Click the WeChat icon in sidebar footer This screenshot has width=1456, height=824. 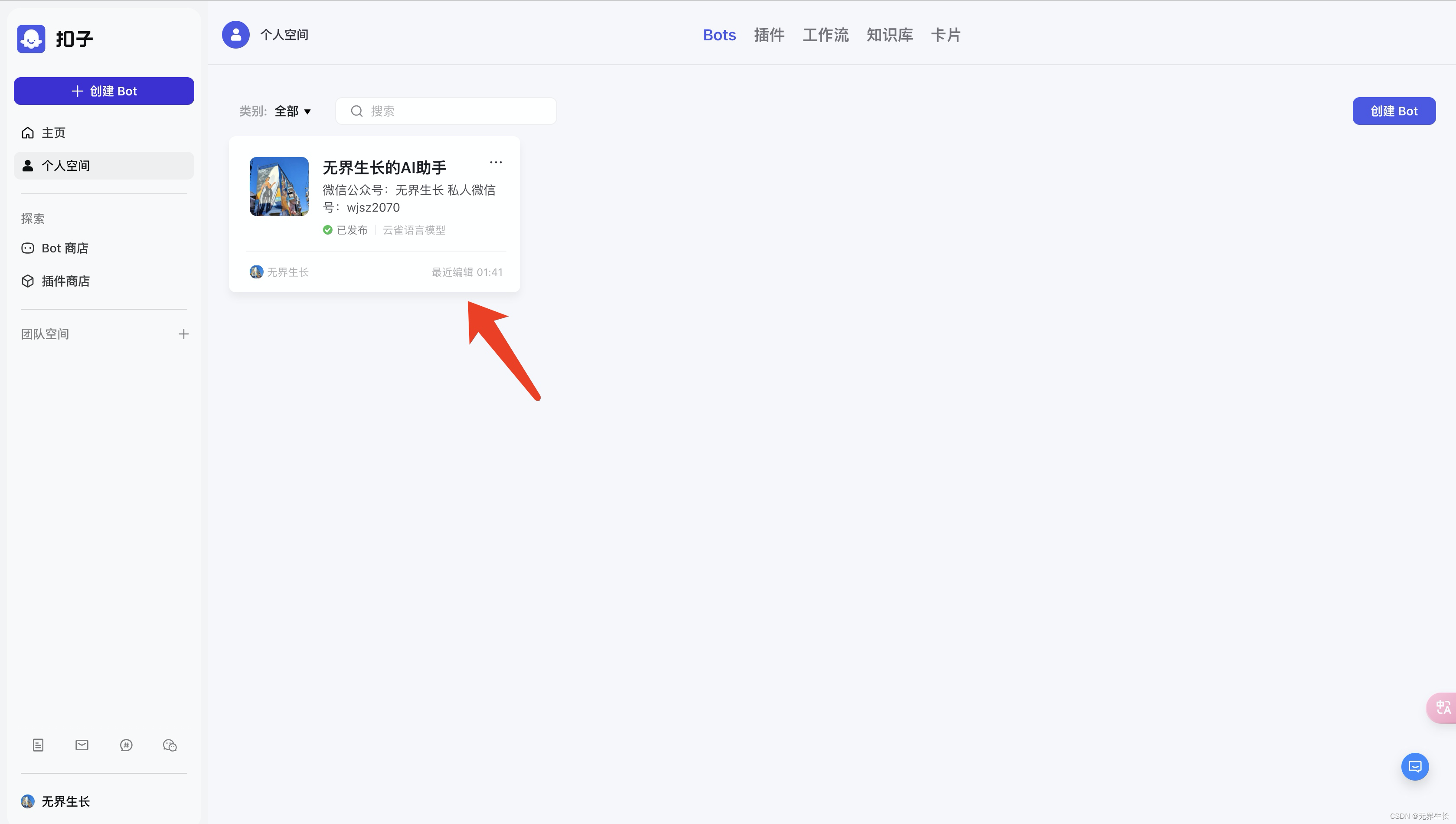[x=170, y=745]
